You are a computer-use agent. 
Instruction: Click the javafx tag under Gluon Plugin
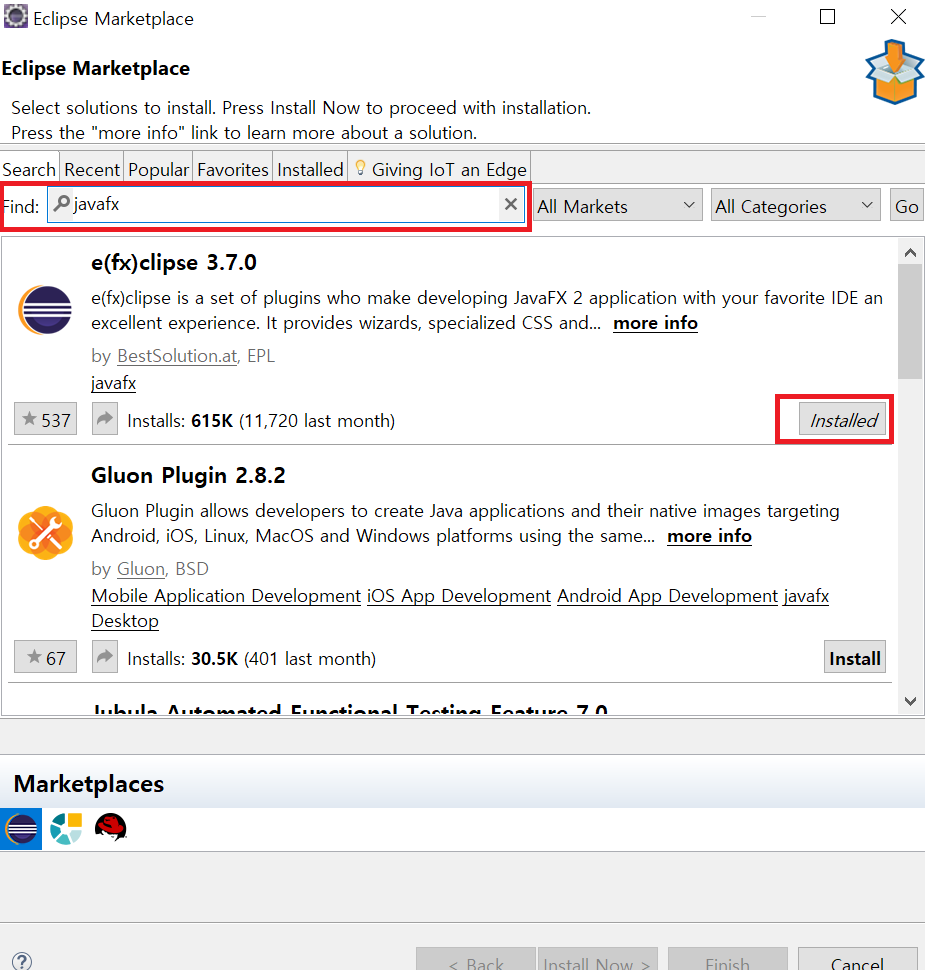coord(806,596)
